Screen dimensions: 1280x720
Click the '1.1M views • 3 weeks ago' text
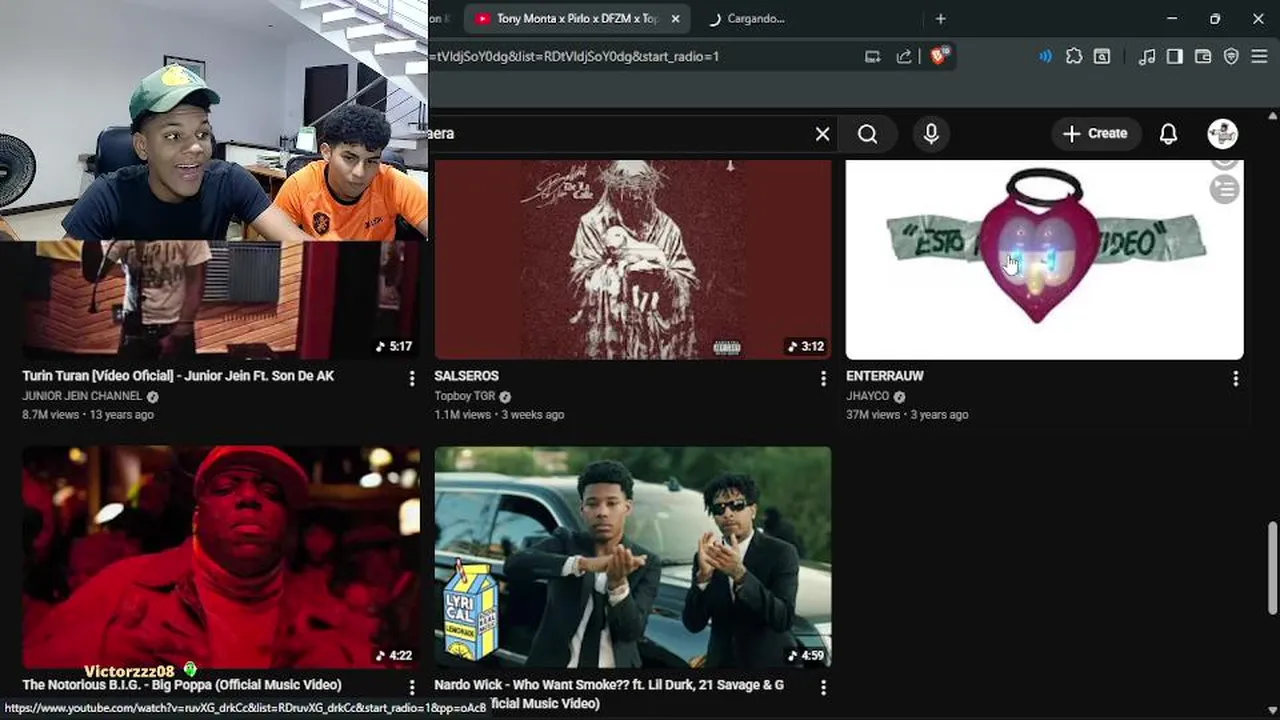(x=499, y=414)
